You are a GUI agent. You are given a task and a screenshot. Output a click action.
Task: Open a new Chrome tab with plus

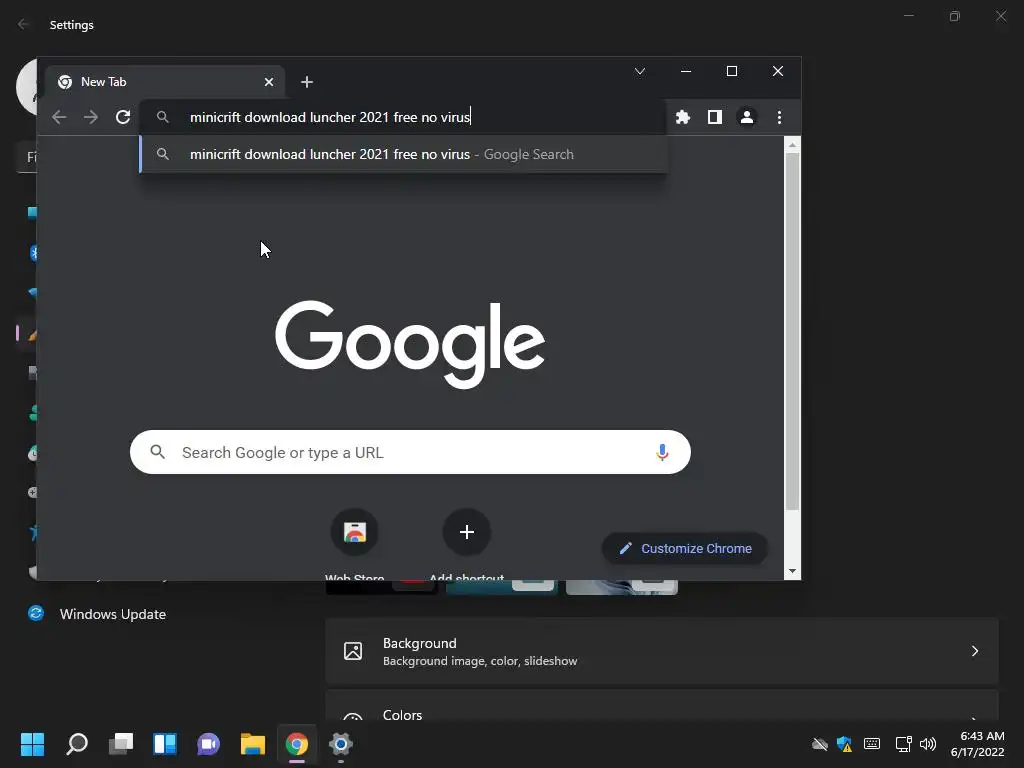pos(306,82)
